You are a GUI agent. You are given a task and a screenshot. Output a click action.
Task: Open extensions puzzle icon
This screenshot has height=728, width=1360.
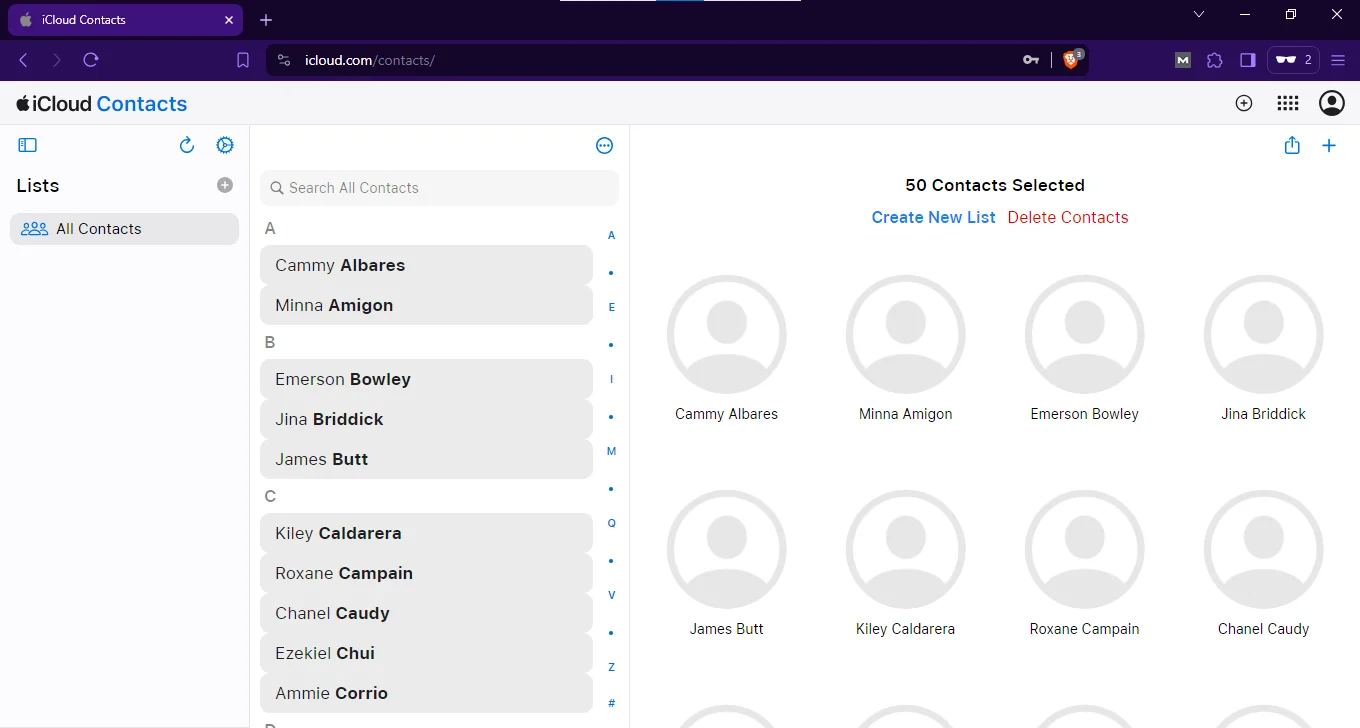[x=1215, y=60]
